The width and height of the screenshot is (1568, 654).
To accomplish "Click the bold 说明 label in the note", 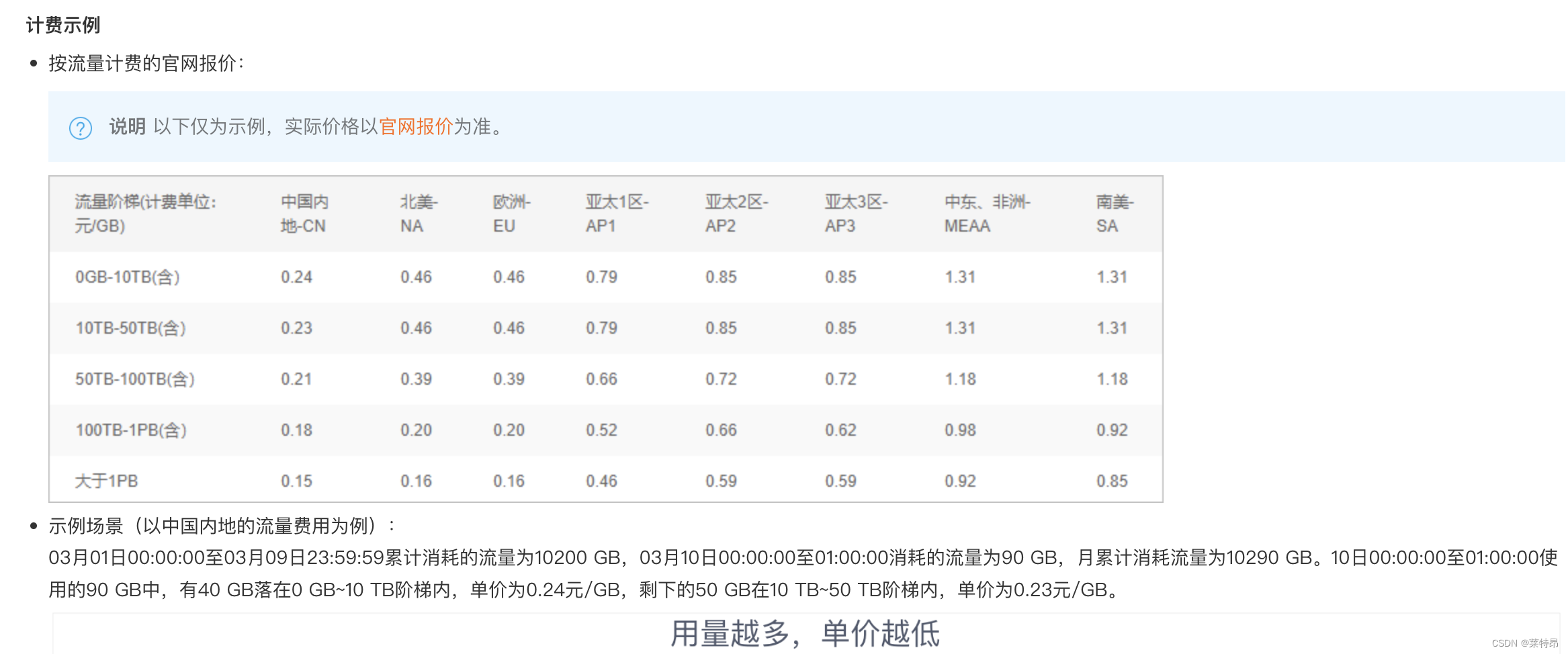I will point(127,126).
